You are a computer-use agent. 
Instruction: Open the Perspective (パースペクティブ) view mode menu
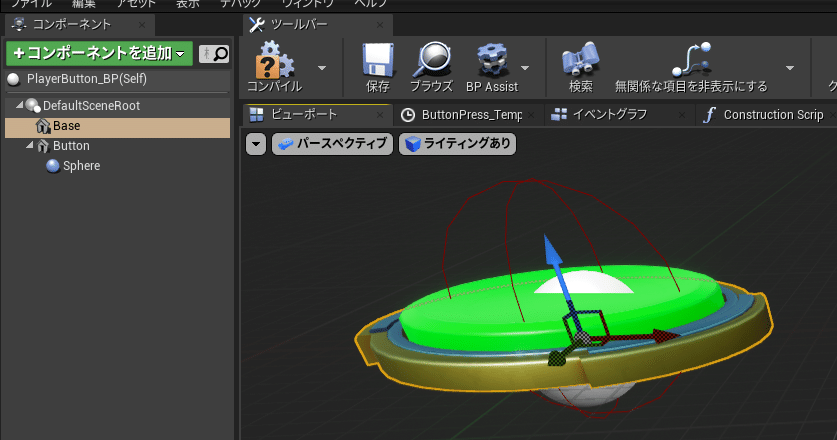[x=332, y=144]
